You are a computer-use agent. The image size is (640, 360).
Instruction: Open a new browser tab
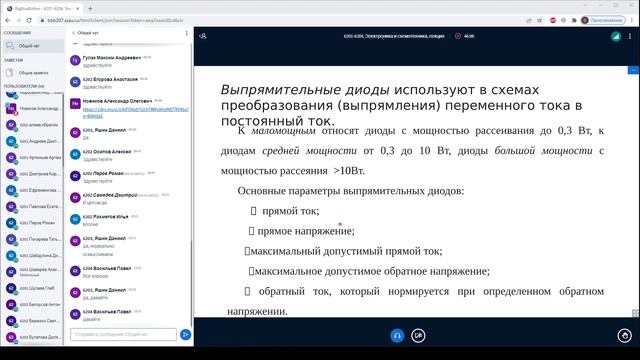(x=90, y=8)
